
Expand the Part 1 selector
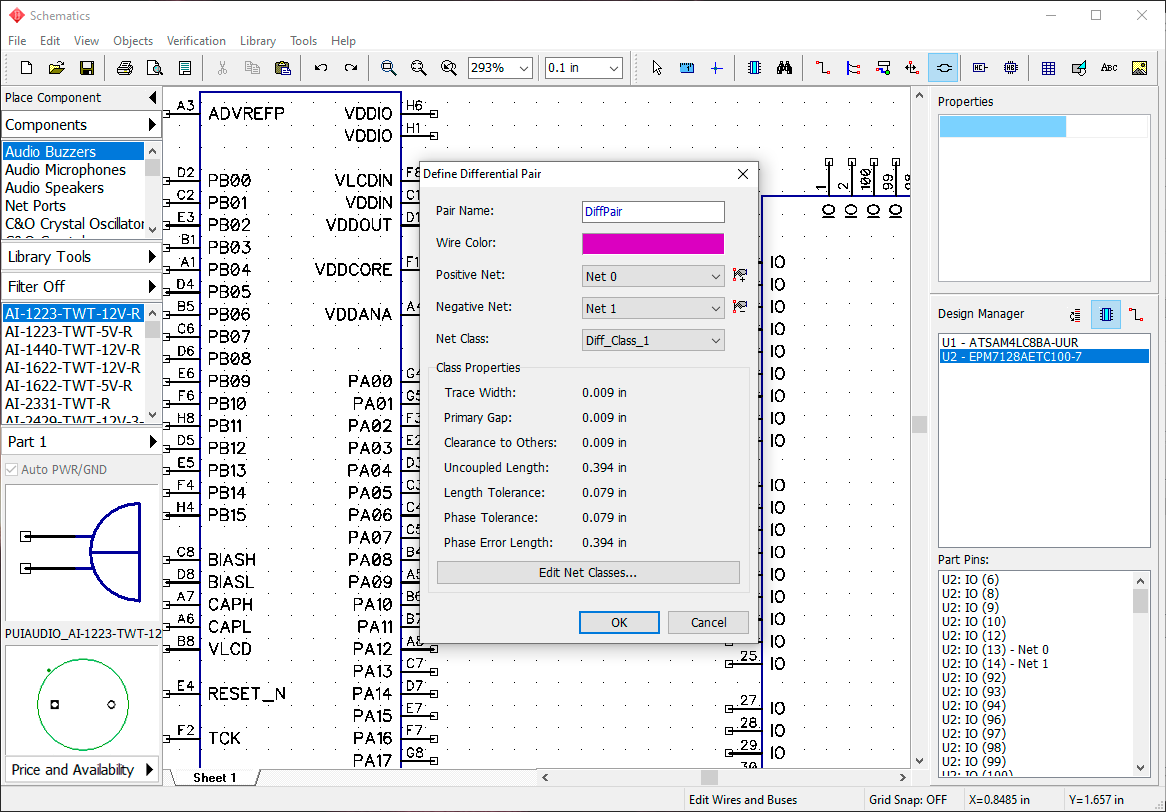81,442
